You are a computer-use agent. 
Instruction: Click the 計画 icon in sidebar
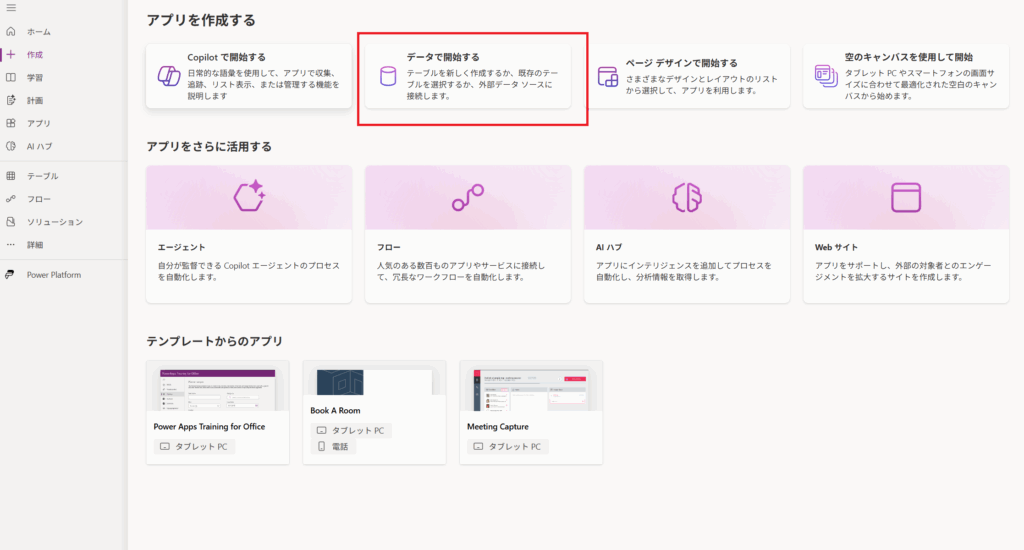pyautogui.click(x=11, y=100)
